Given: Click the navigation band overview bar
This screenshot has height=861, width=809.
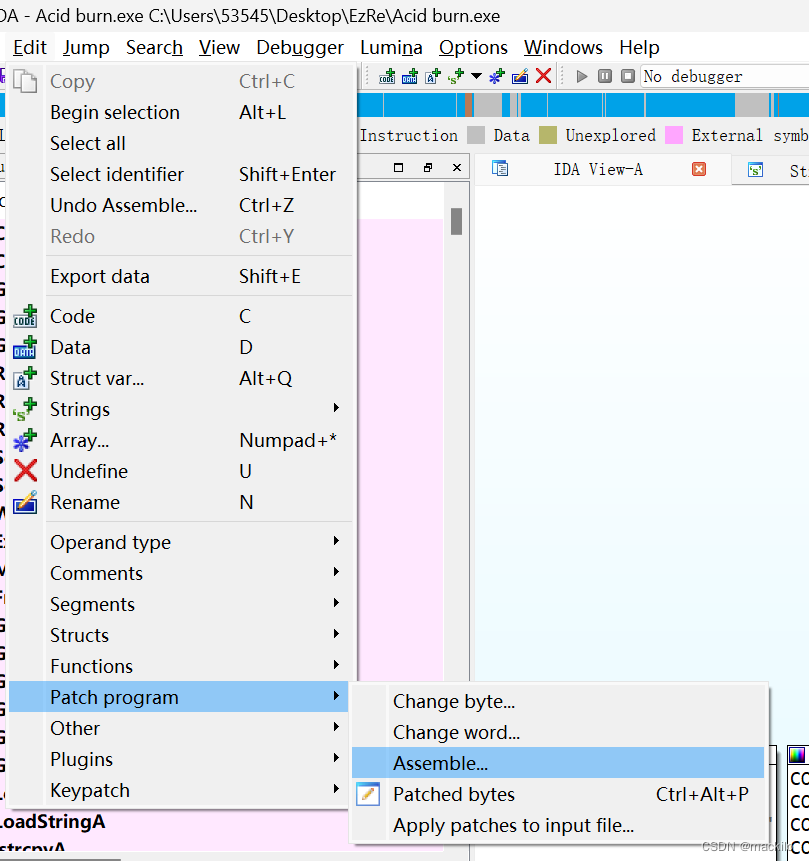Looking at the screenshot, I should (x=583, y=105).
